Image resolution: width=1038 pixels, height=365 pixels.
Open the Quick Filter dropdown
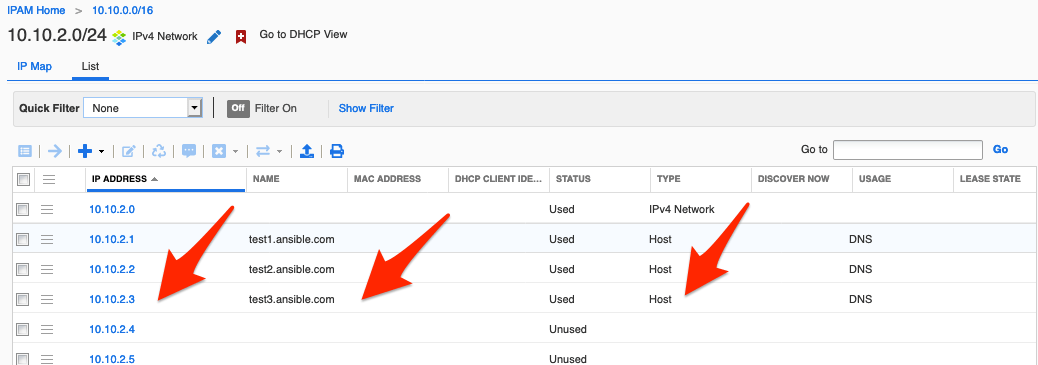point(142,108)
